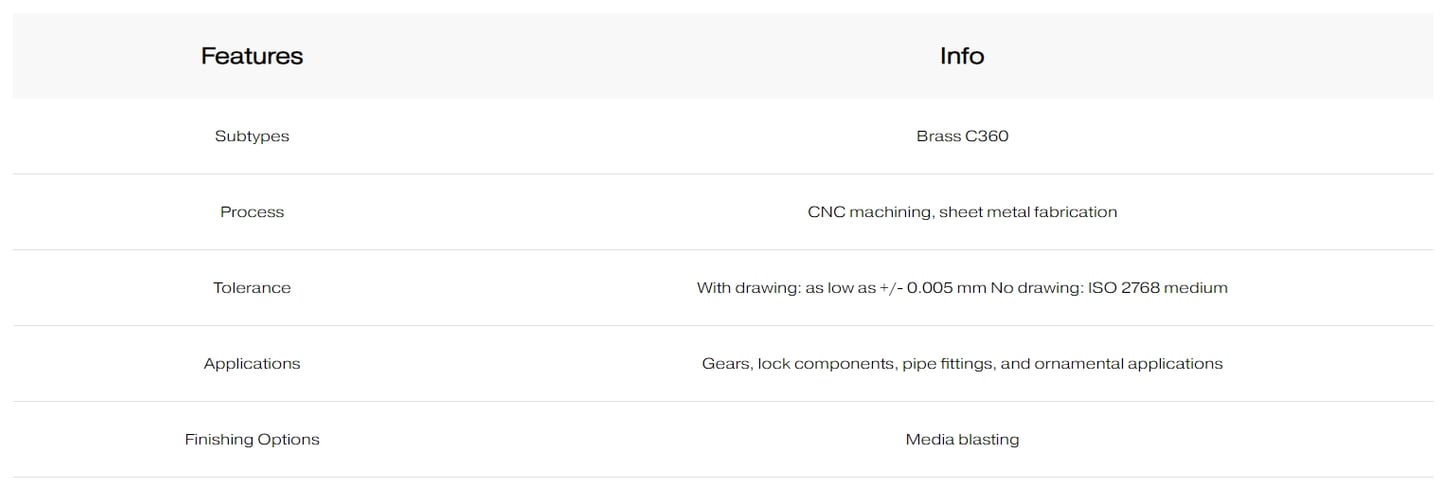Click the CNC machining text

coord(870,212)
